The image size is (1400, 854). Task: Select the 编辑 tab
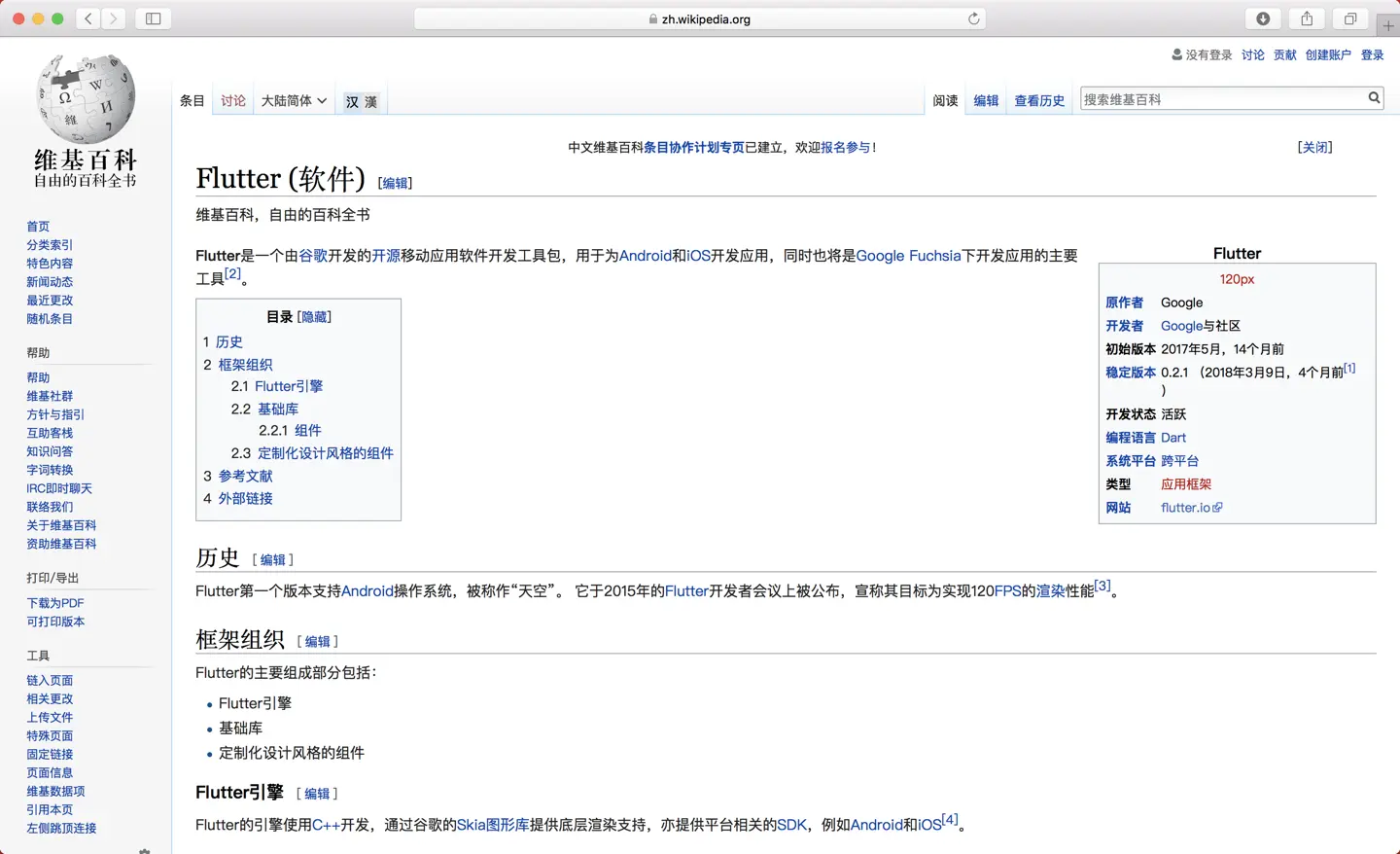pyautogui.click(x=986, y=100)
